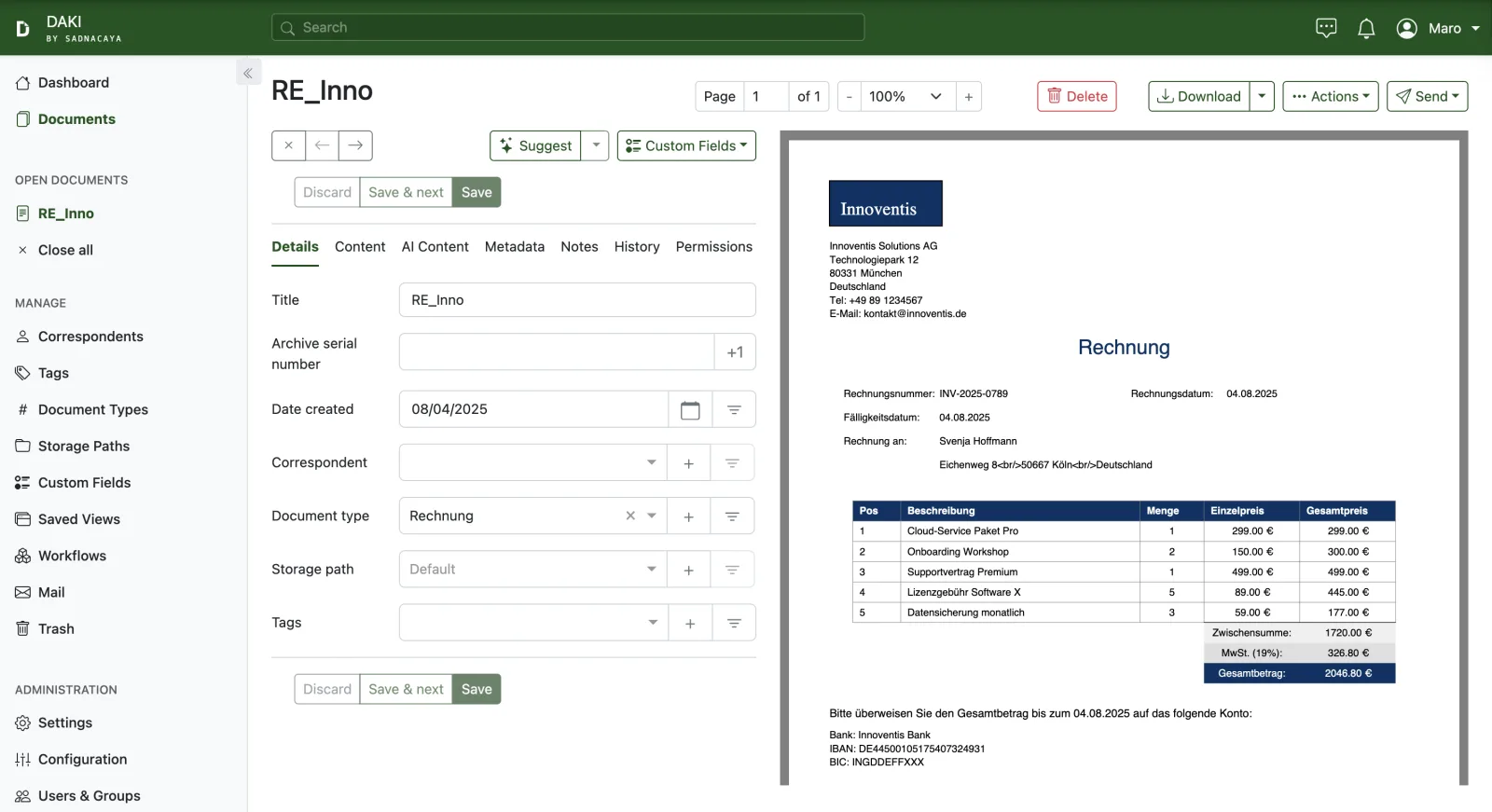Open the Correspondent dropdown
This screenshot has height=812, width=1492.
click(532, 462)
